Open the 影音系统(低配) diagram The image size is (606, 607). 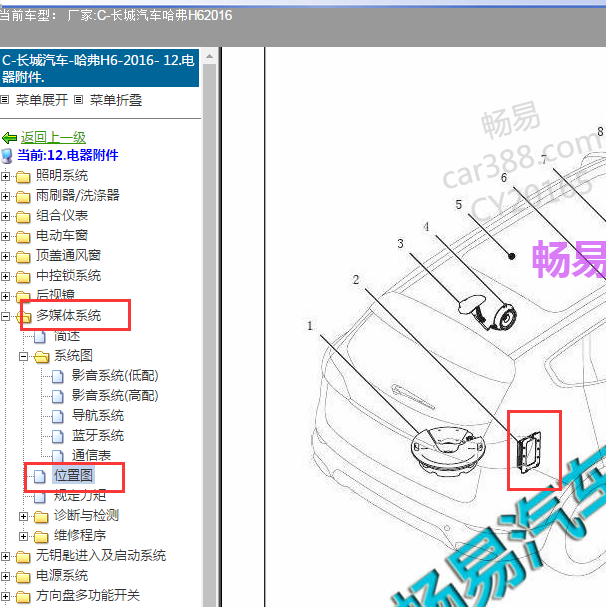(115, 376)
